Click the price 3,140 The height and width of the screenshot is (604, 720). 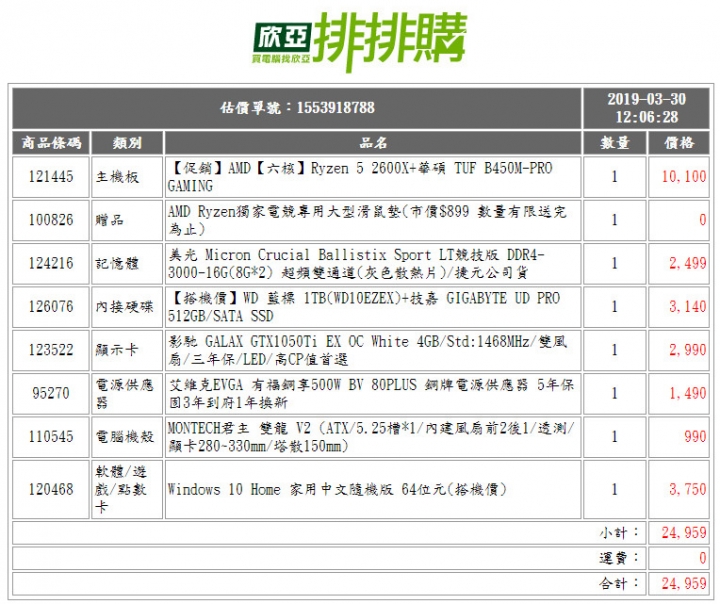687,307
